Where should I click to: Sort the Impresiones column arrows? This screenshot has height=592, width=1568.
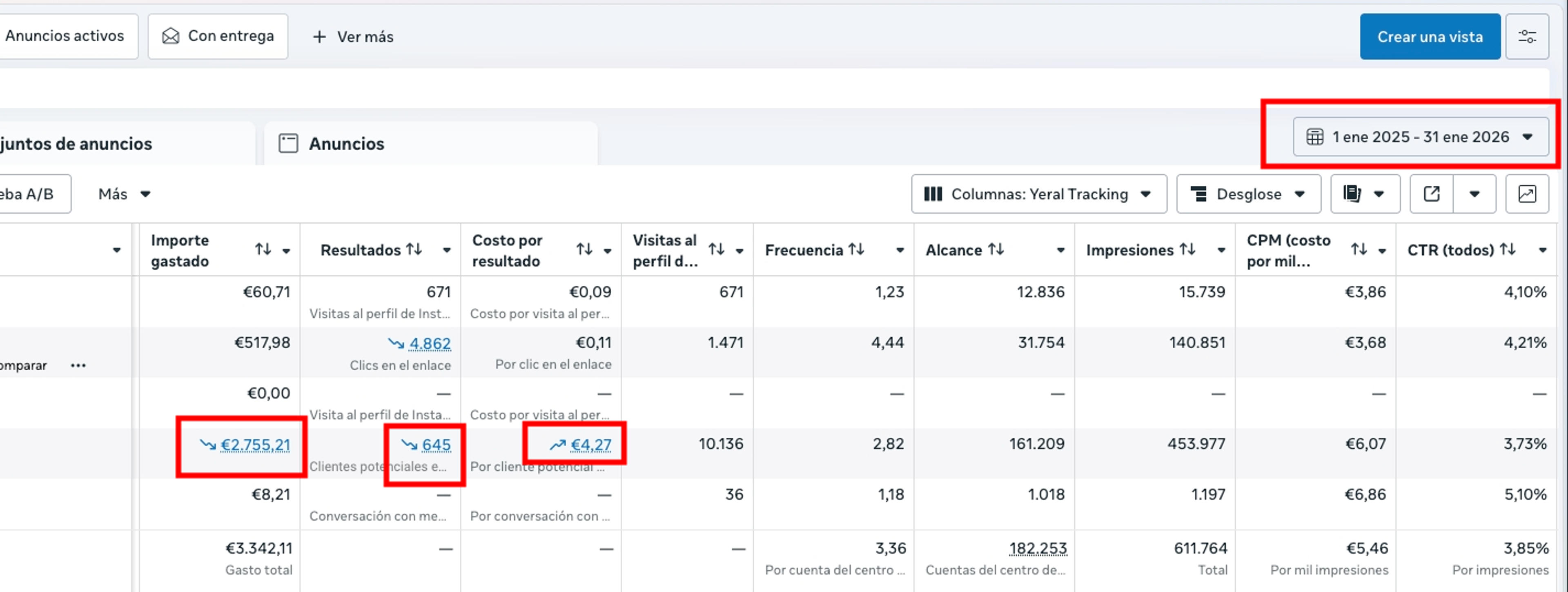click(x=1187, y=249)
